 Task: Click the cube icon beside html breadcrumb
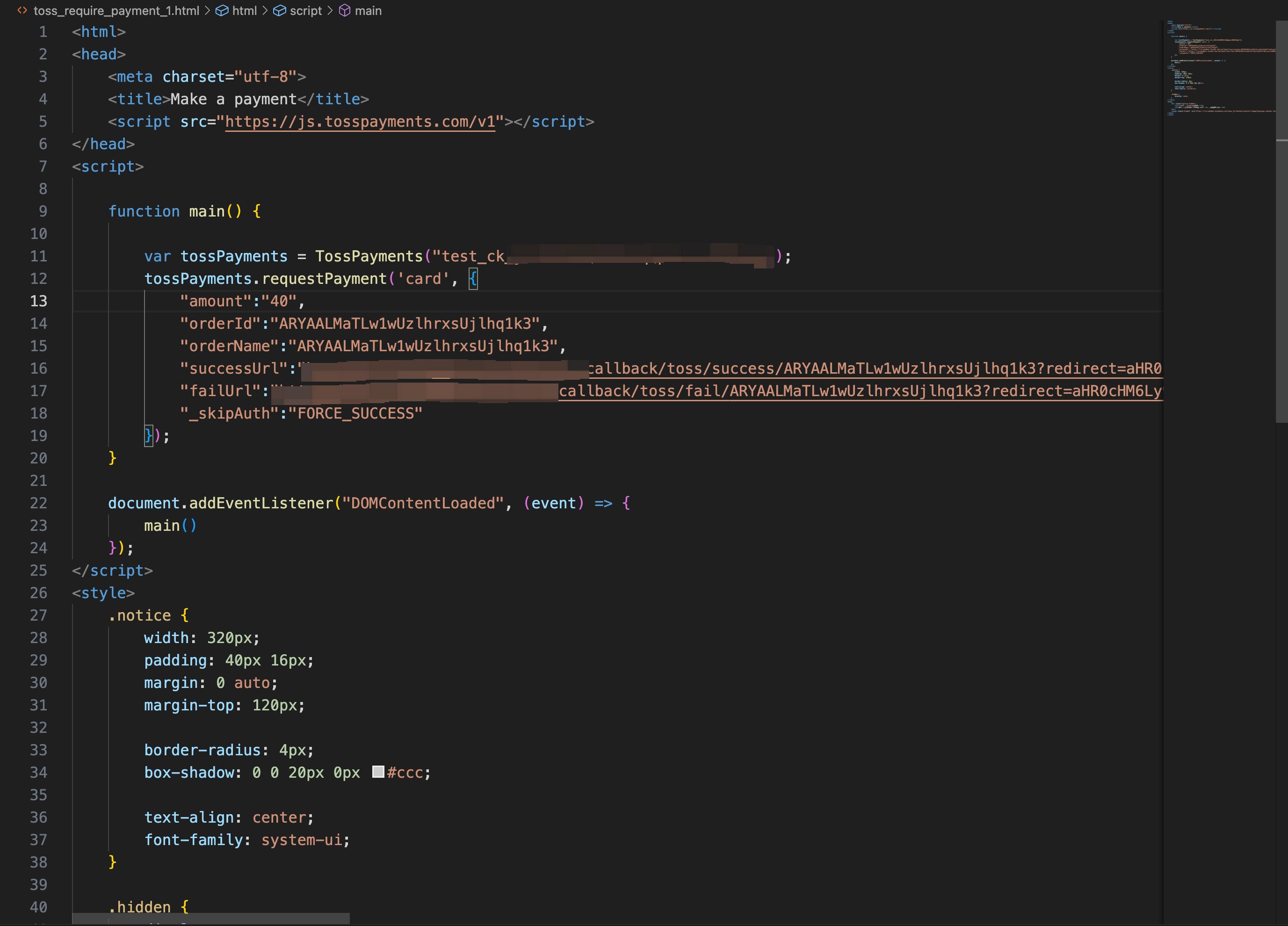tap(222, 11)
